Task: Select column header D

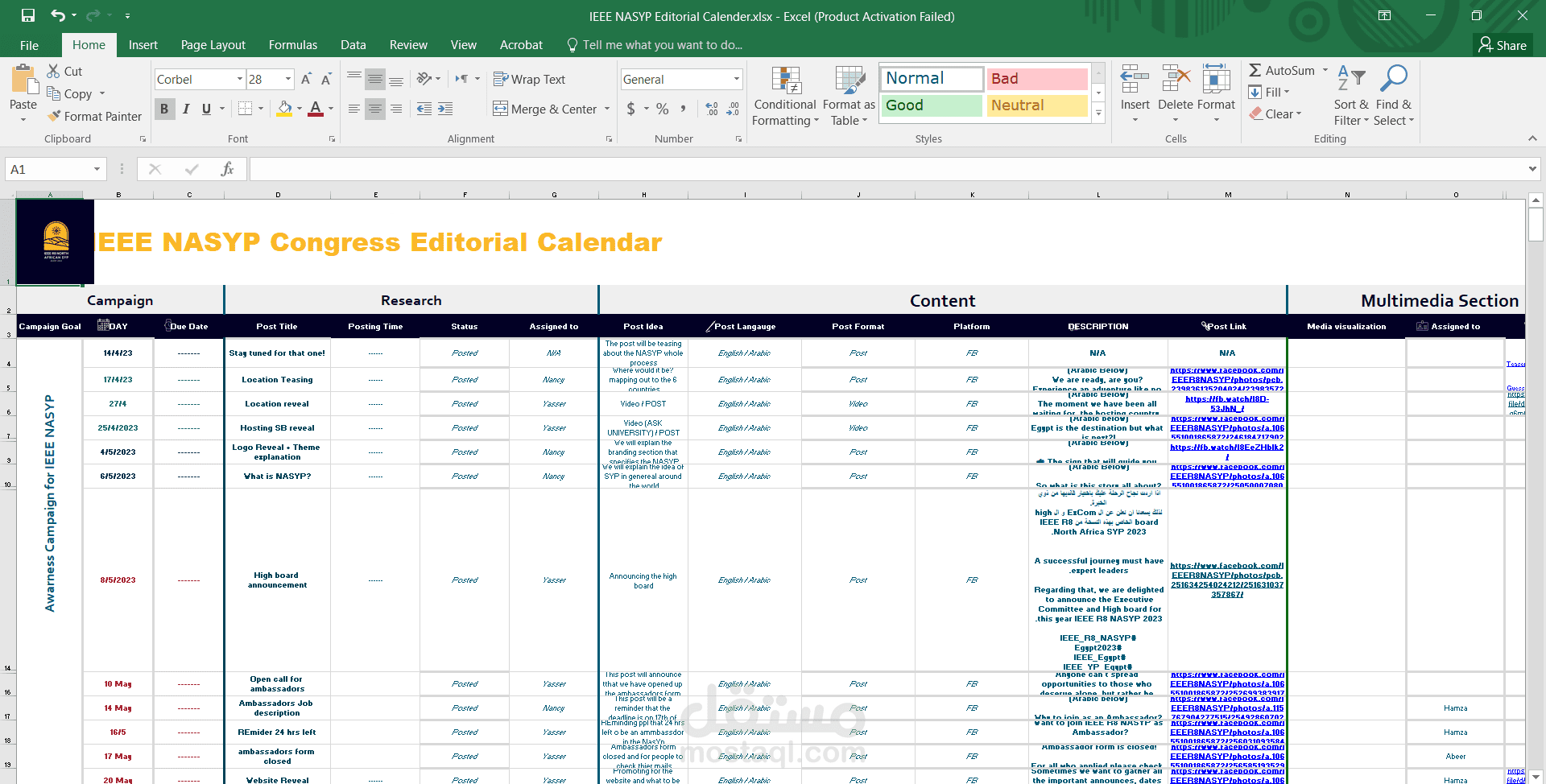Action: click(x=278, y=195)
